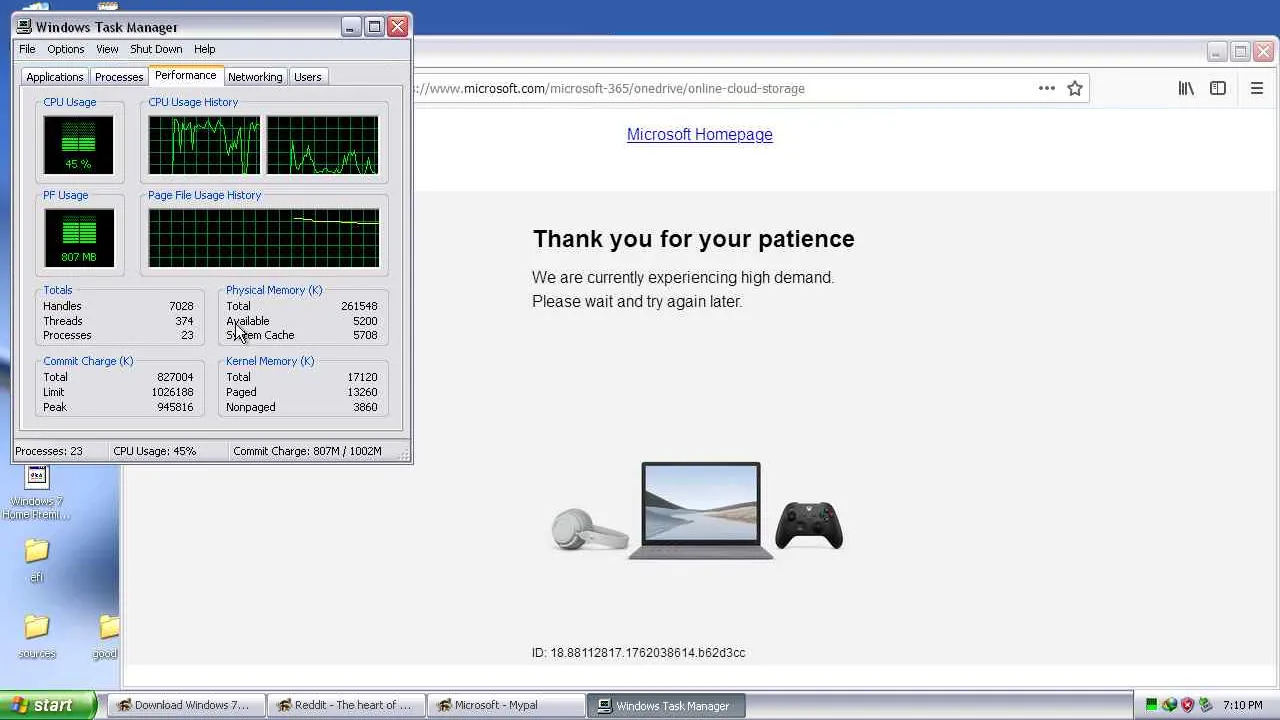Switch to Microsoft - Mypal taskbar window
Image resolution: width=1280 pixels, height=720 pixels.
pyautogui.click(x=506, y=705)
